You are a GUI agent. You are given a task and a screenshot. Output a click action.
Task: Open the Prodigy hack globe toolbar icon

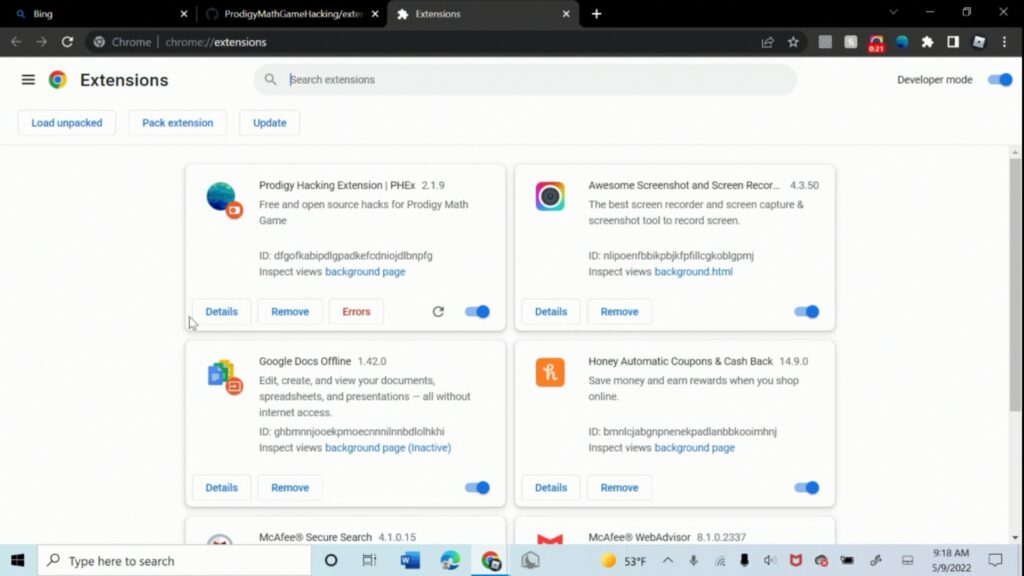902,42
